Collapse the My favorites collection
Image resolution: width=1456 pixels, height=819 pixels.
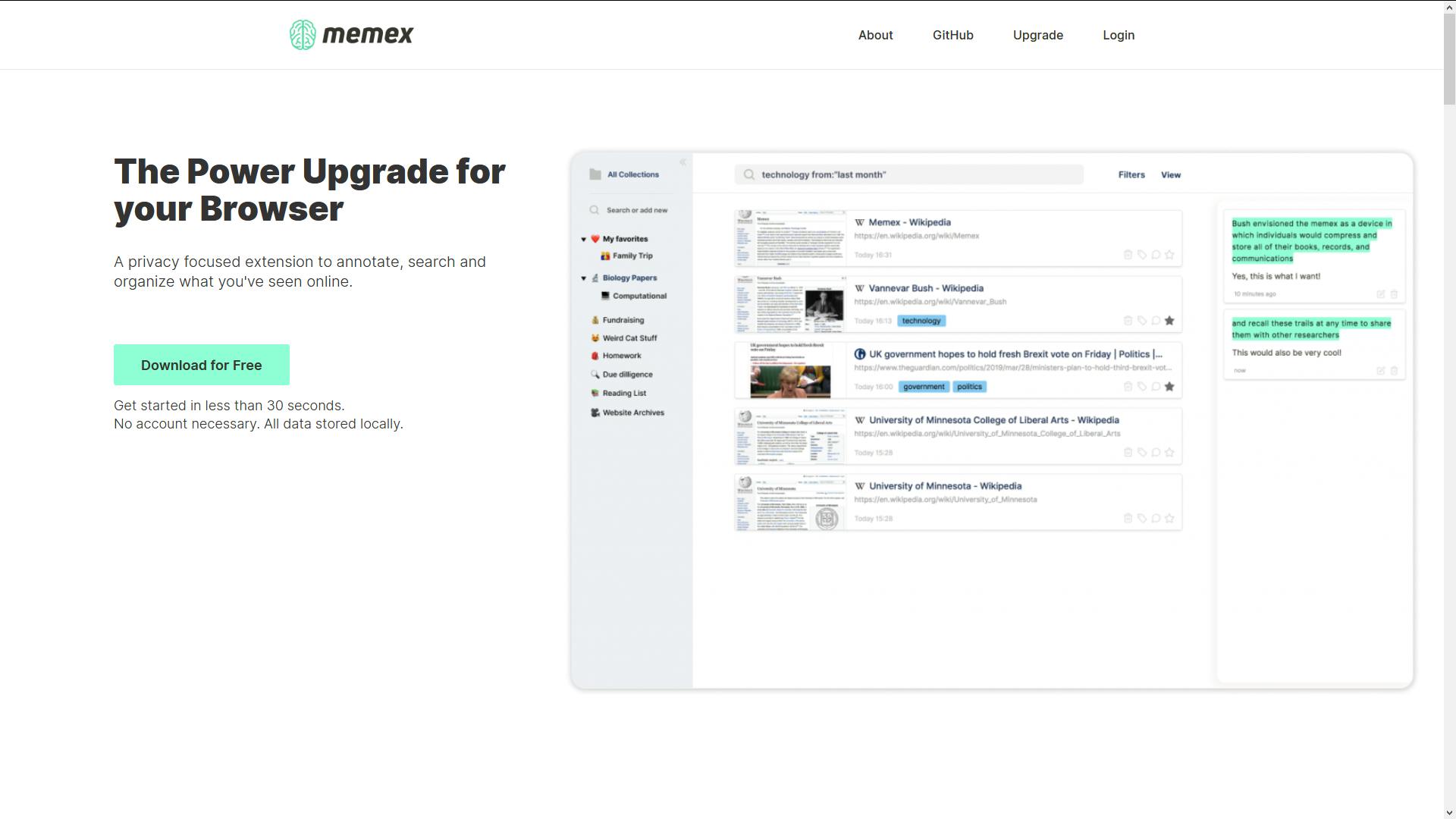coord(583,240)
